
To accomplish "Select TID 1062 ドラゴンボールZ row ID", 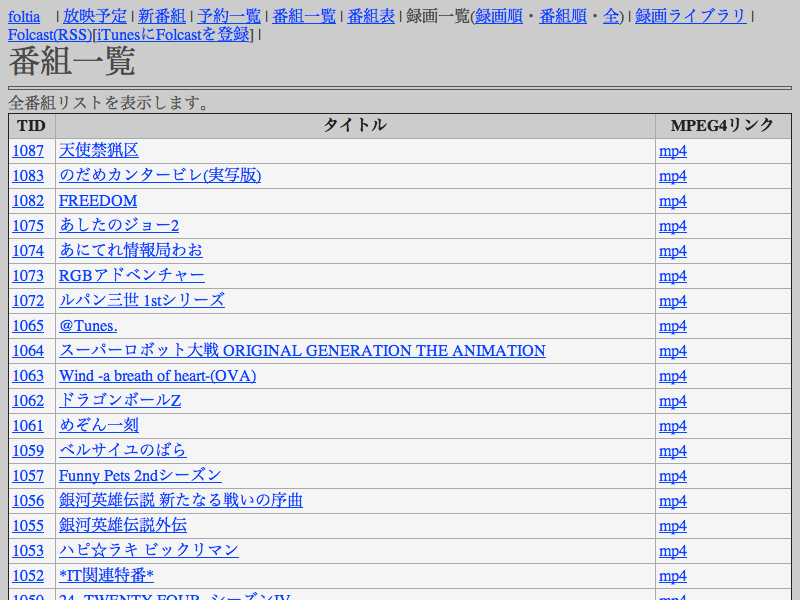I will coord(28,401).
